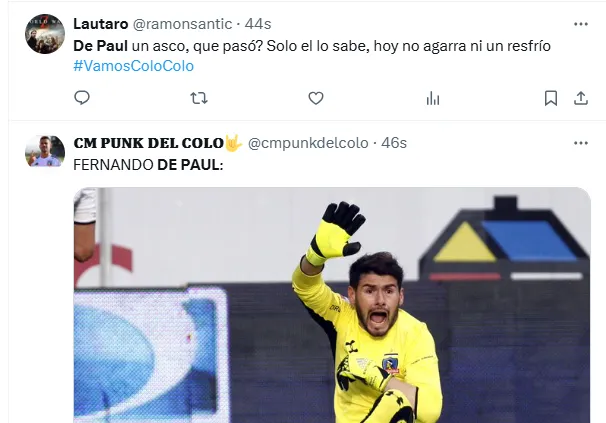Click the Lautaro display name
606x423 pixels.
pyautogui.click(x=101, y=24)
